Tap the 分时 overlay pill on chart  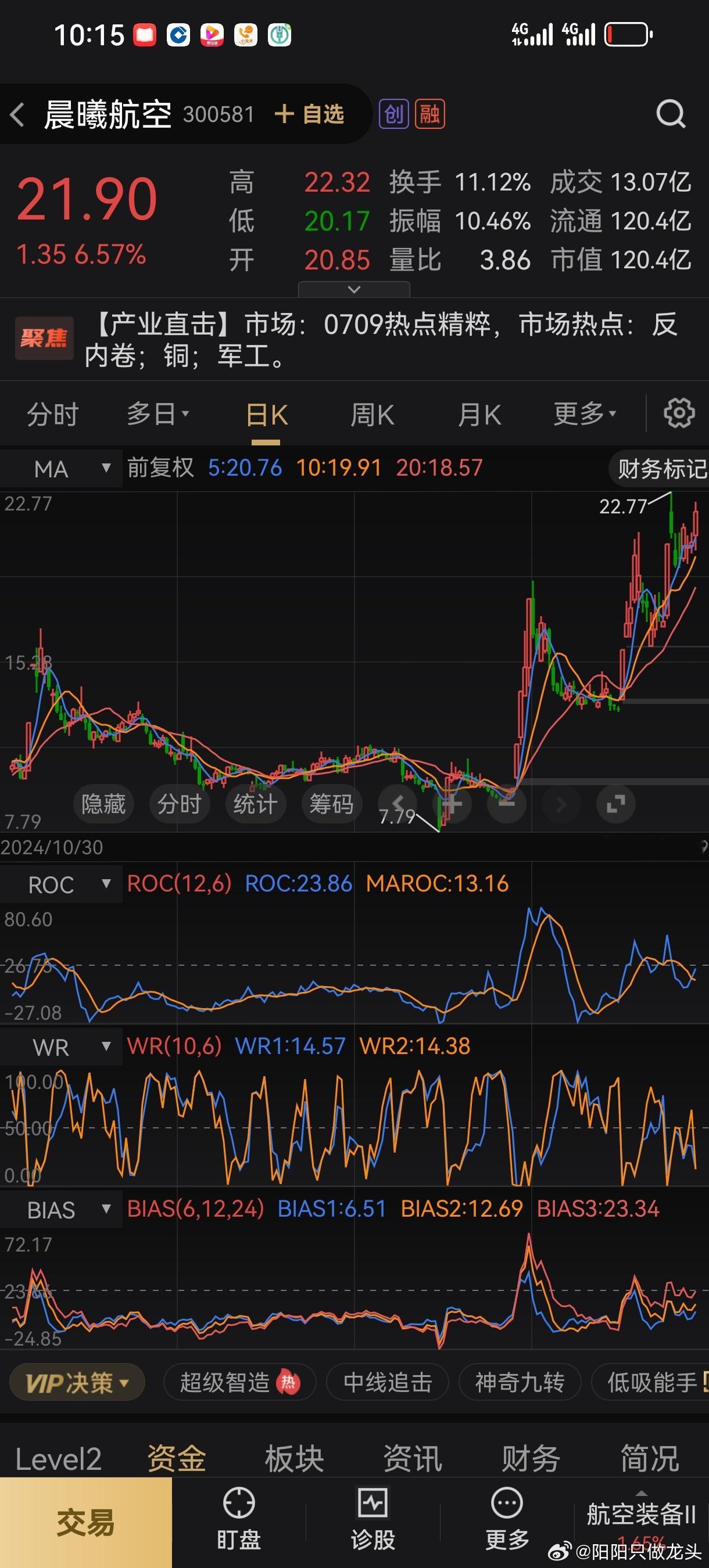(180, 804)
